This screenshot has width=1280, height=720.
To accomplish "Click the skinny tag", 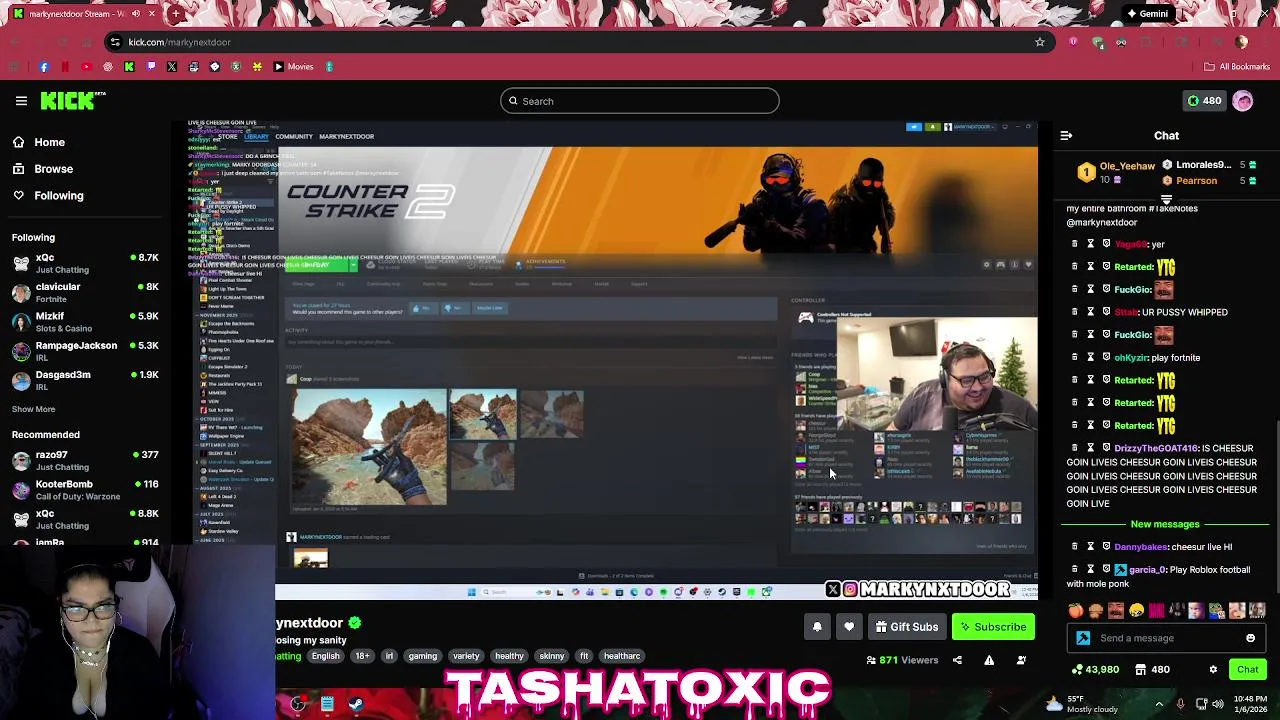I will point(551,656).
